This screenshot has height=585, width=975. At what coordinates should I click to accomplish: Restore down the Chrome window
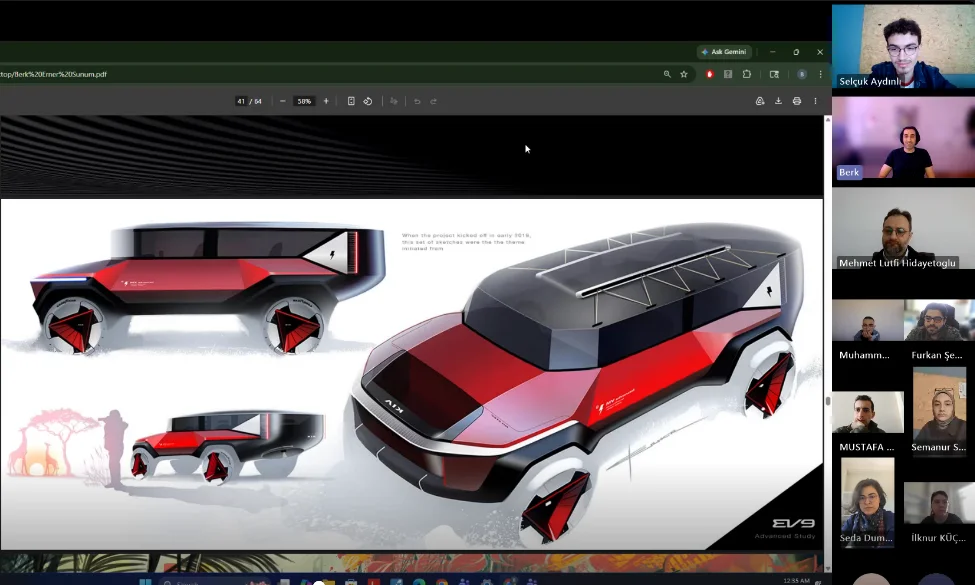click(x=796, y=52)
